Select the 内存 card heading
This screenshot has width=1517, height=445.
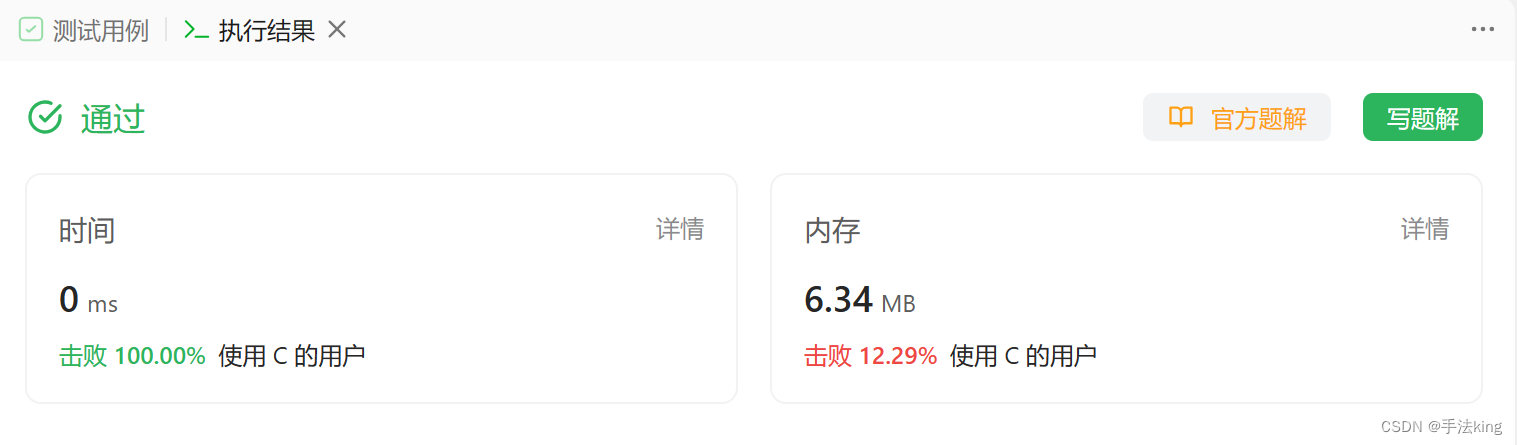[832, 231]
